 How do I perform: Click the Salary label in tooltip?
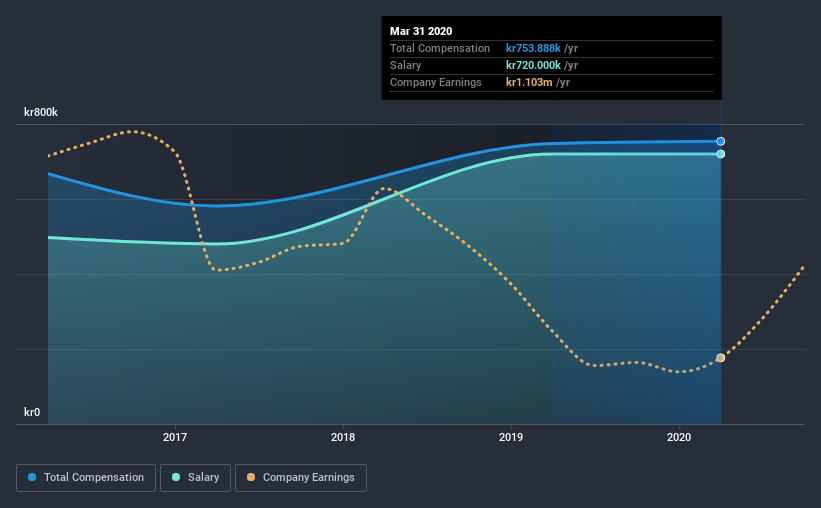click(405, 65)
